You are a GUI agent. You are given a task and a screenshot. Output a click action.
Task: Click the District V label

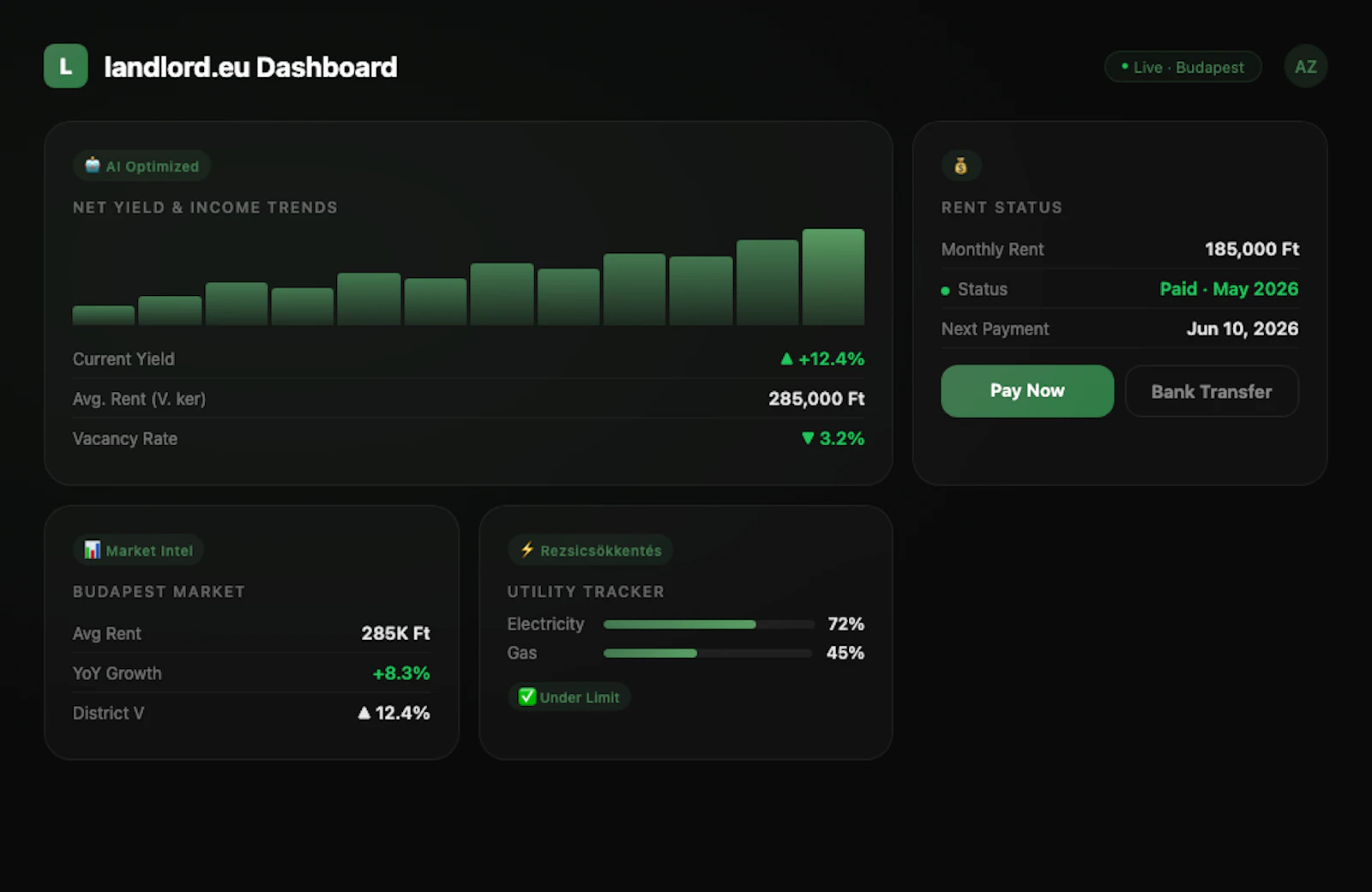point(108,714)
